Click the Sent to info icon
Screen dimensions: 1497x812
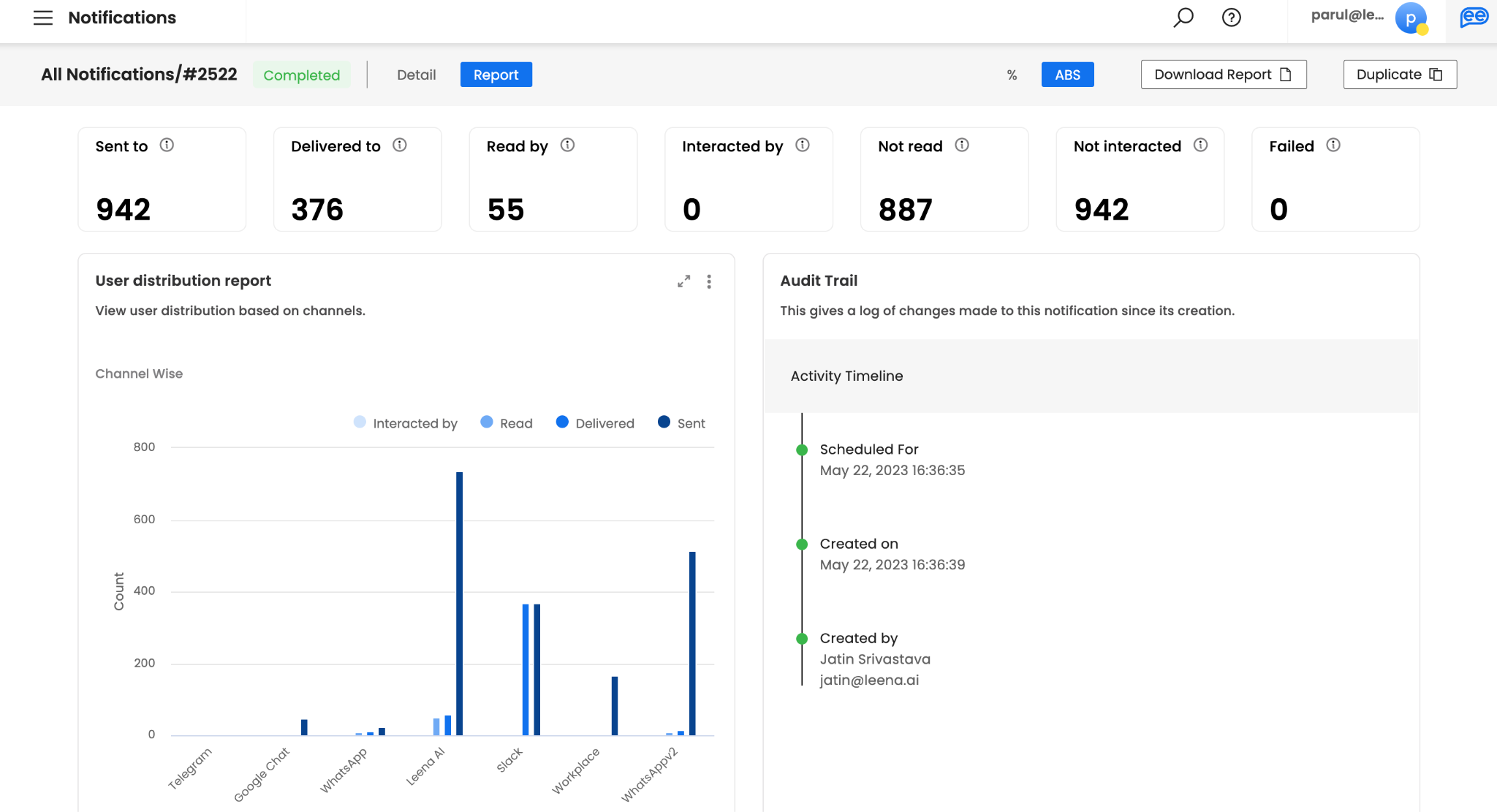pos(167,145)
